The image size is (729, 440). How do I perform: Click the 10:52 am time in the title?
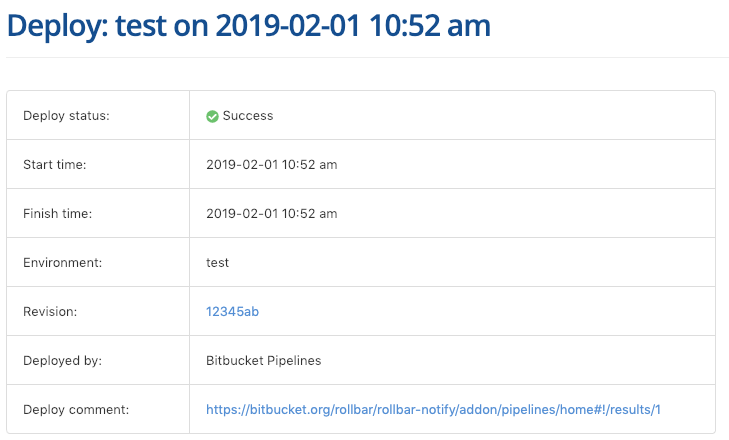pyautogui.click(x=430, y=26)
